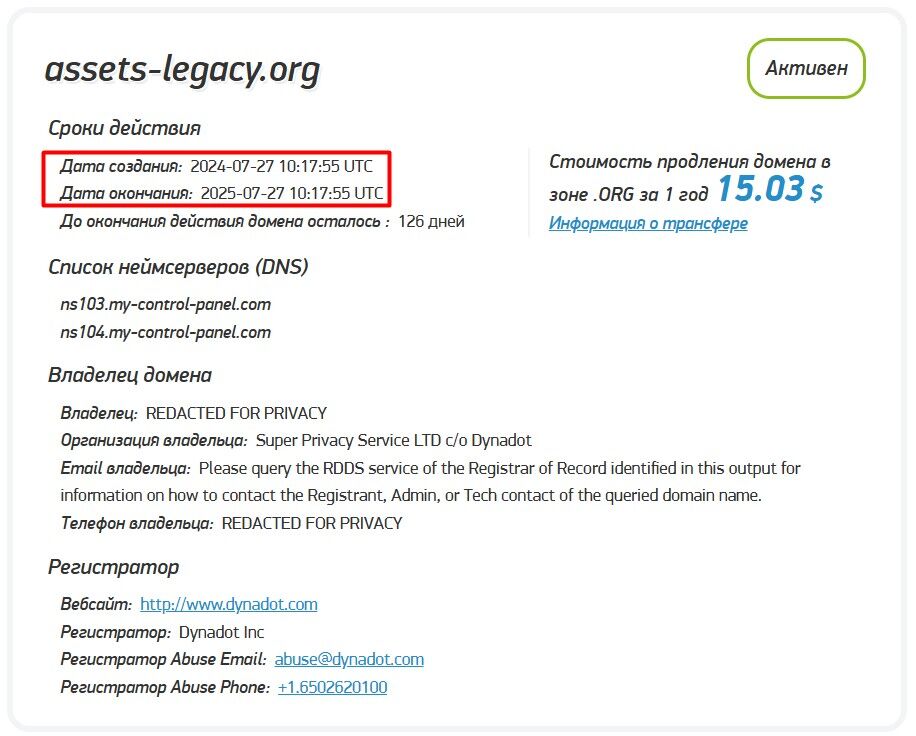Click the +1.6502620100 abuse phone link
Image resolution: width=916 pixels, height=736 pixels.
(332, 687)
